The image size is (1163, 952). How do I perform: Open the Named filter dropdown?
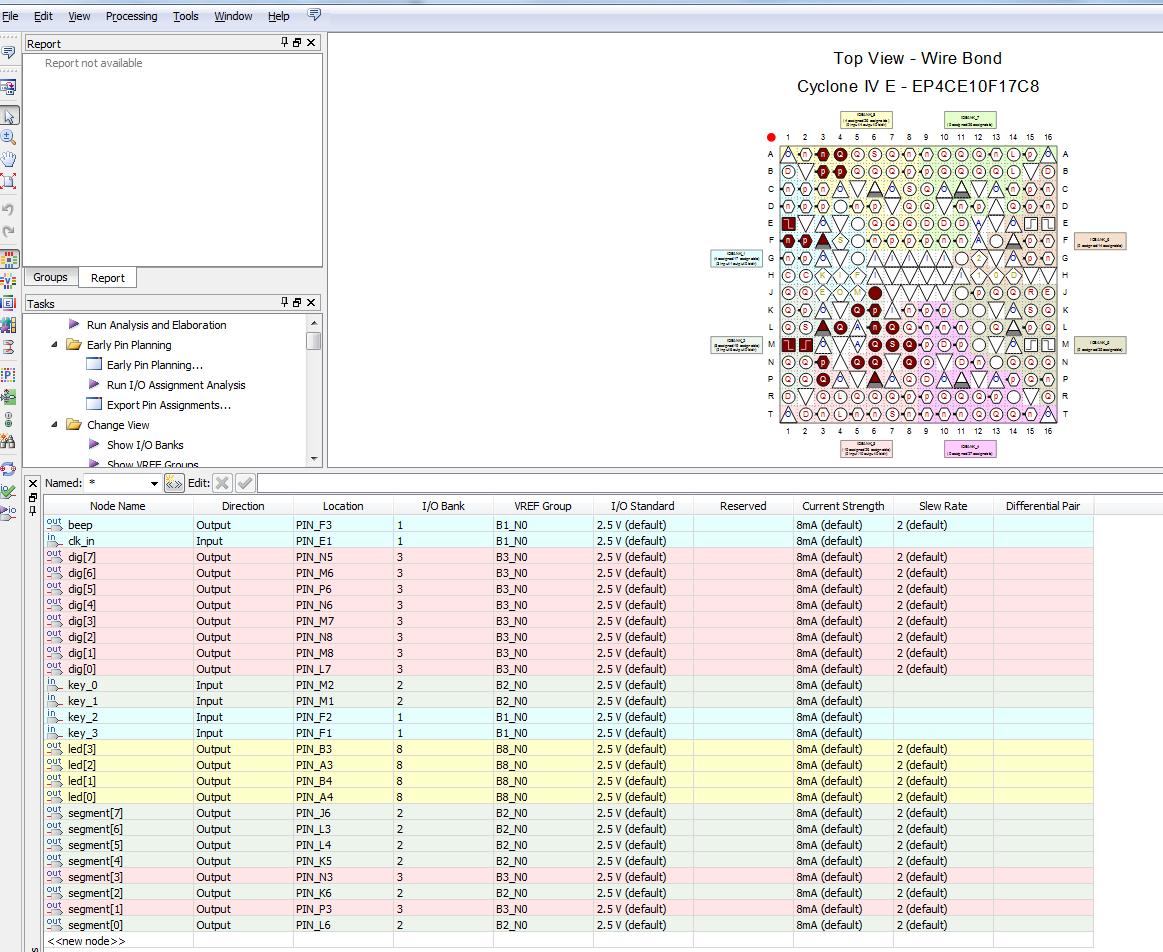[x=153, y=484]
